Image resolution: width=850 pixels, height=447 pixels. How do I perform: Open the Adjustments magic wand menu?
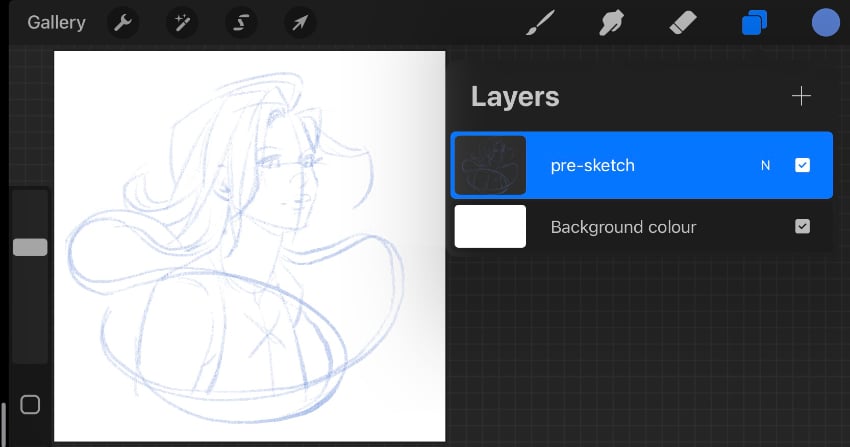click(x=182, y=23)
